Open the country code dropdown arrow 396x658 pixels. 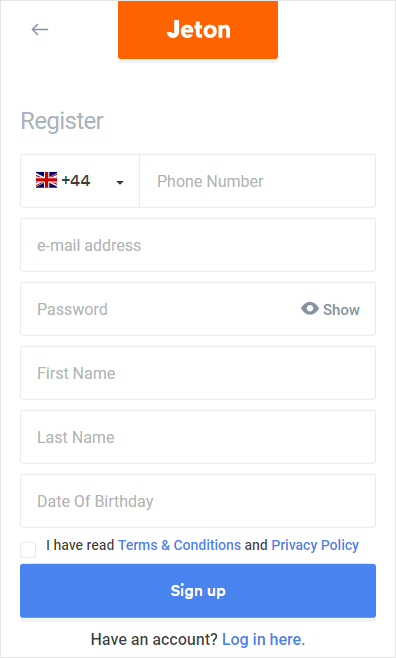[x=120, y=182]
